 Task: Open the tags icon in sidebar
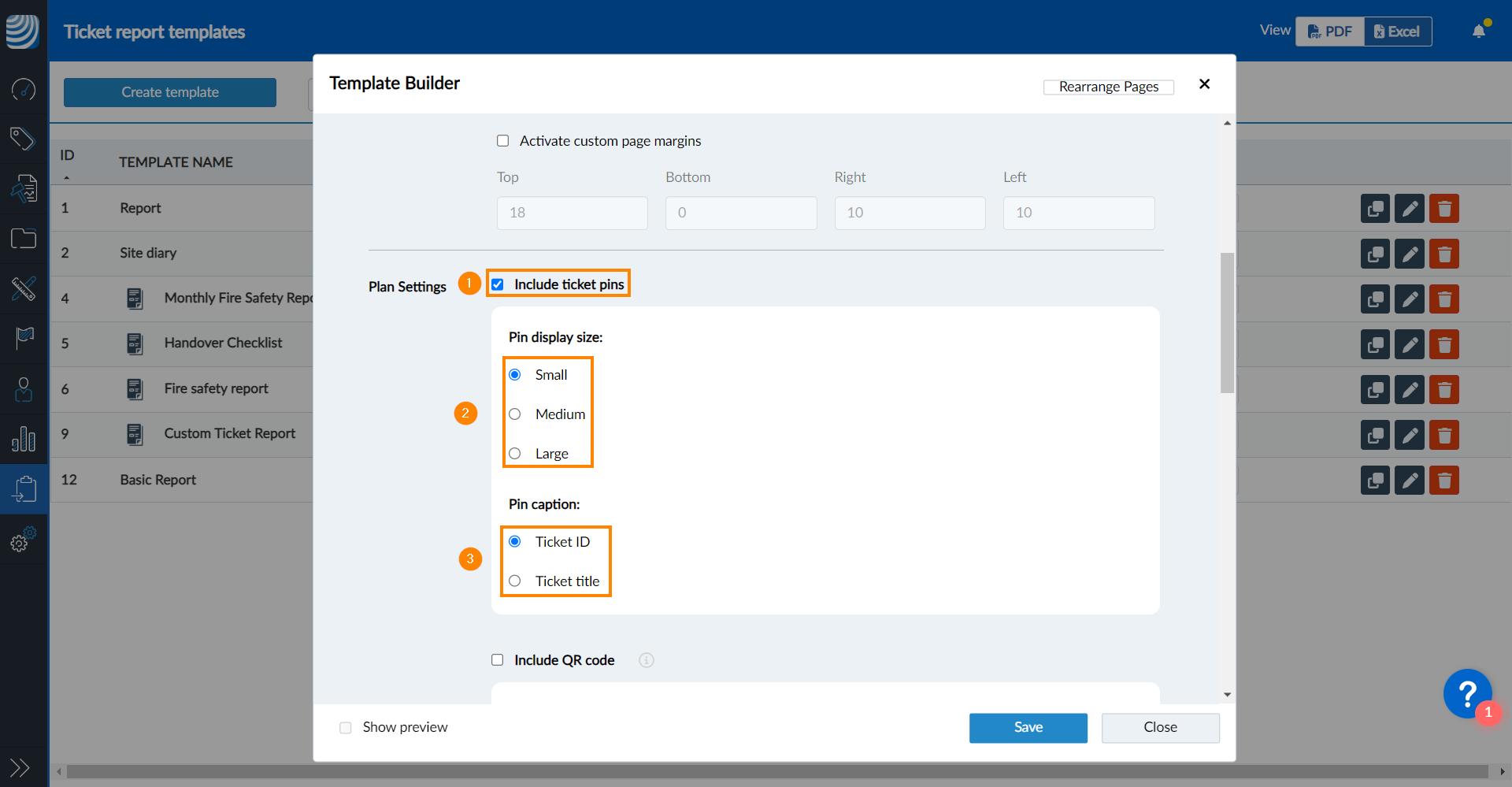tap(23, 139)
